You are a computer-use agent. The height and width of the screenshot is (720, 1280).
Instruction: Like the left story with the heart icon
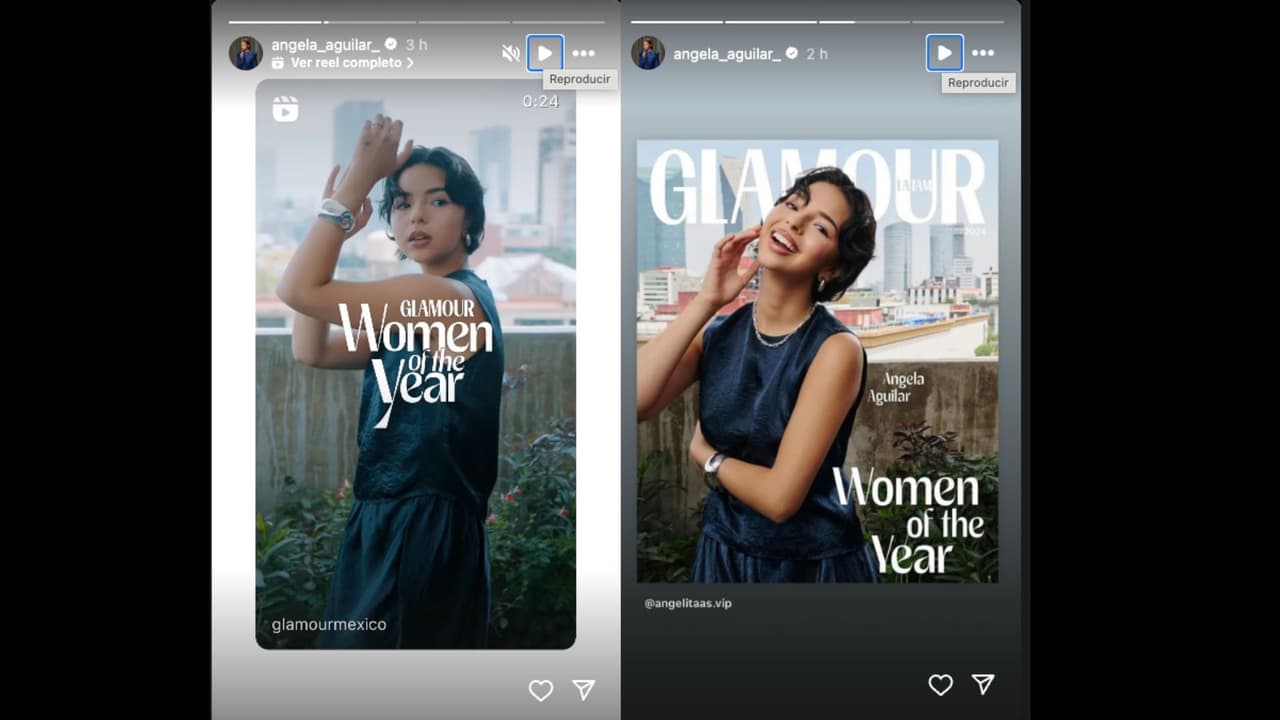541,690
